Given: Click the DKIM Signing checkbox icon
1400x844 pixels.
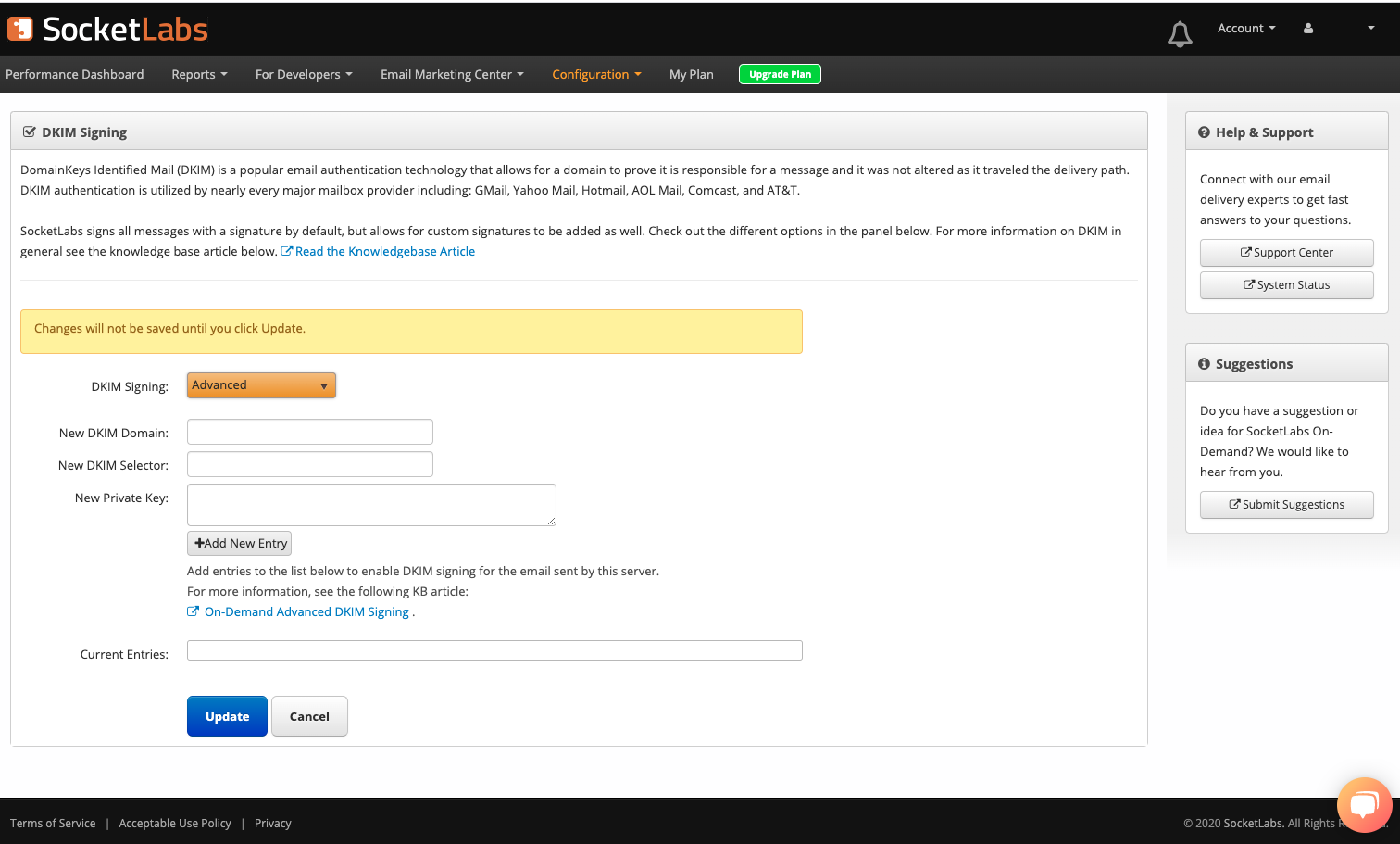Looking at the screenshot, I should click(29, 132).
